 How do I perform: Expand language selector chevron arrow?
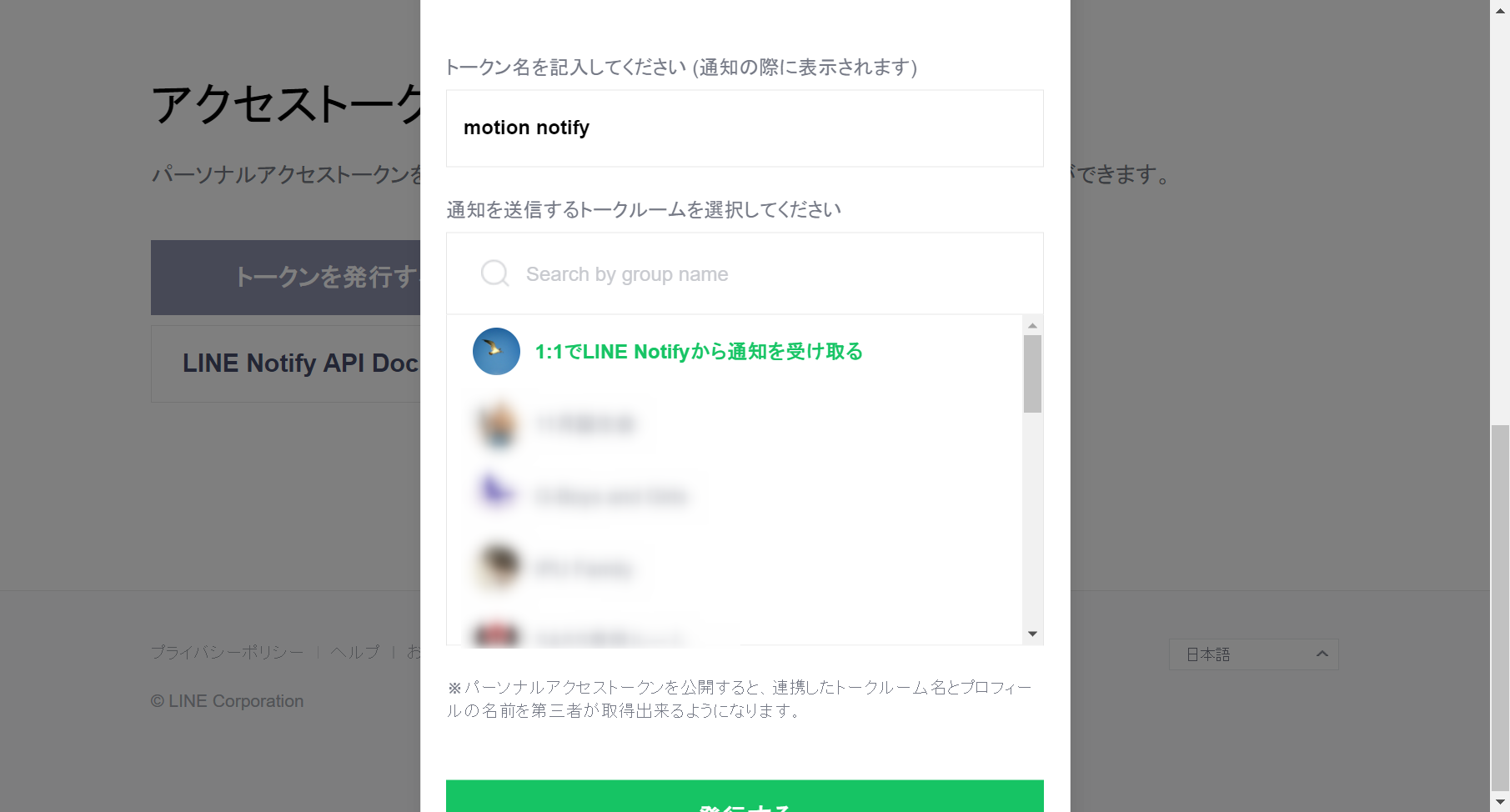(x=1322, y=654)
